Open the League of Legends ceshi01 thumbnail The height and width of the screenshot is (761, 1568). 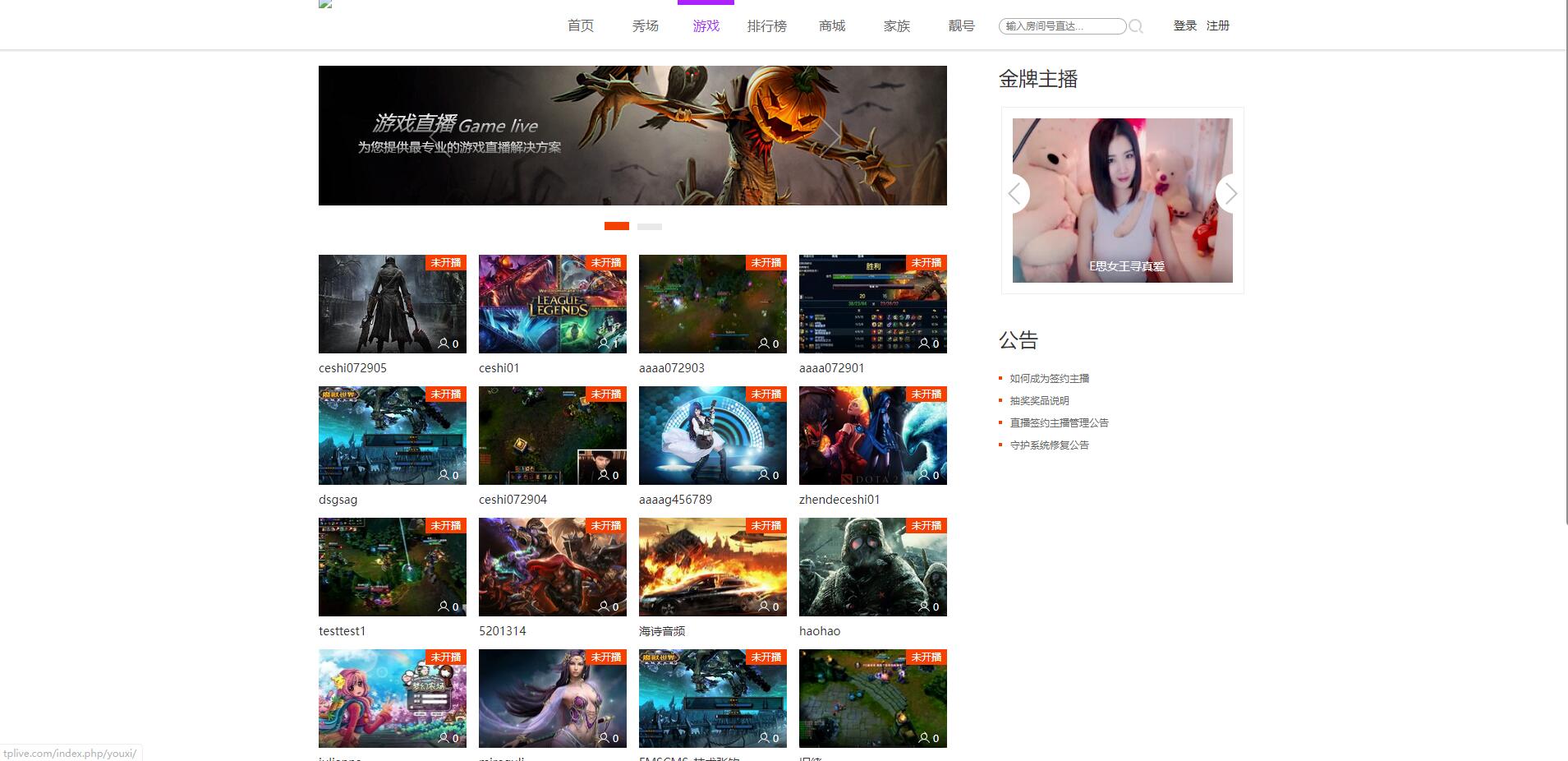(x=552, y=304)
